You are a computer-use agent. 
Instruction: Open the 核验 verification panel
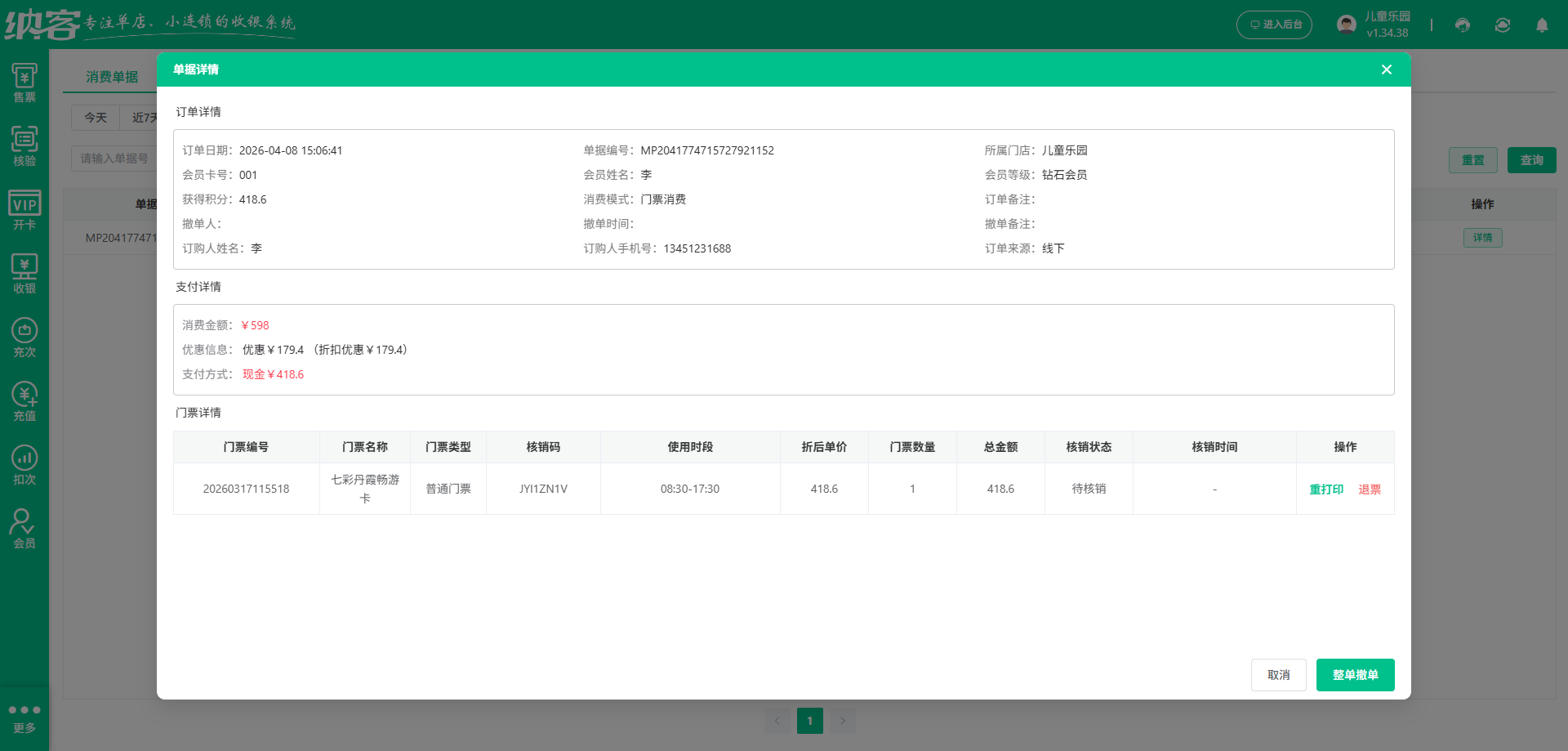pos(24,145)
